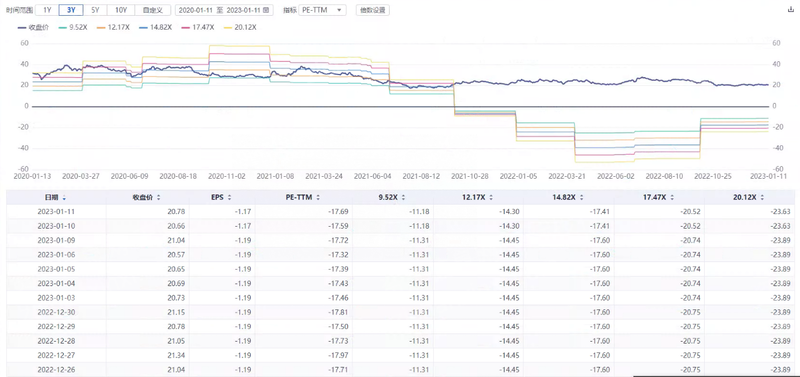The image size is (800, 377).
Task: Click PE-TTM value -17.32
Action: [x=337, y=255]
